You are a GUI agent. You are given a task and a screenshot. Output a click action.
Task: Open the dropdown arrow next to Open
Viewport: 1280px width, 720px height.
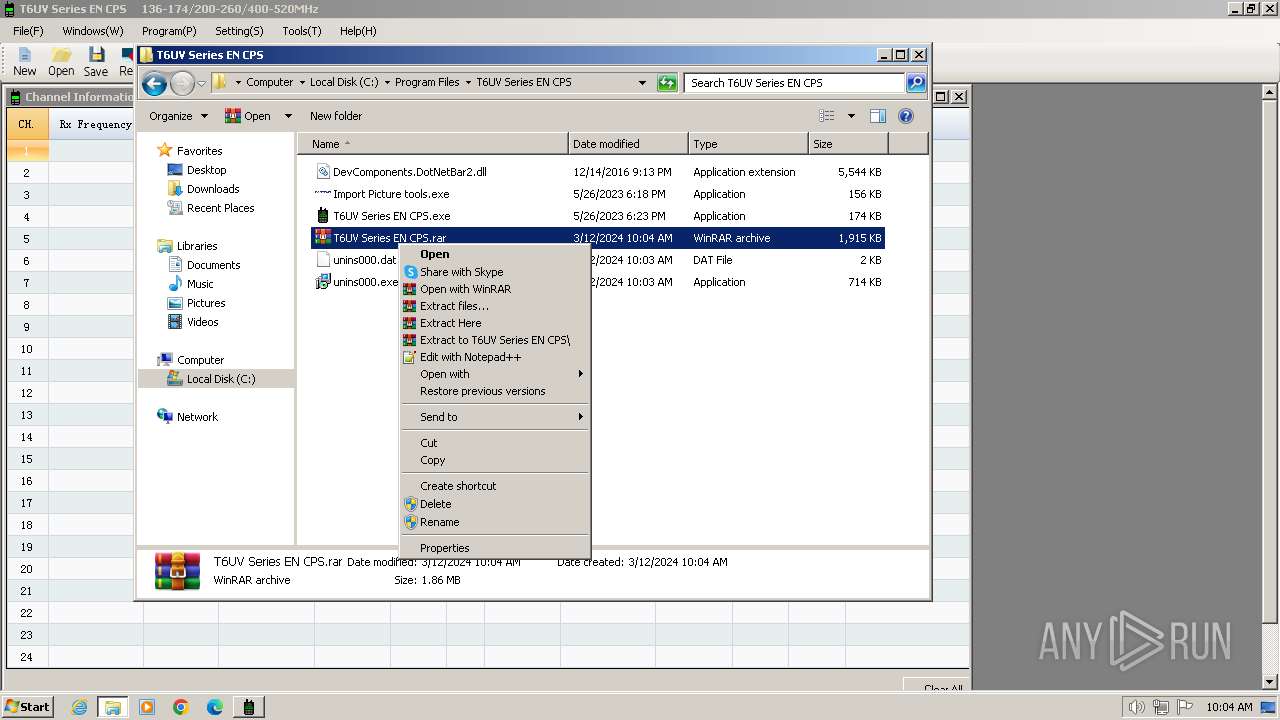click(288, 116)
